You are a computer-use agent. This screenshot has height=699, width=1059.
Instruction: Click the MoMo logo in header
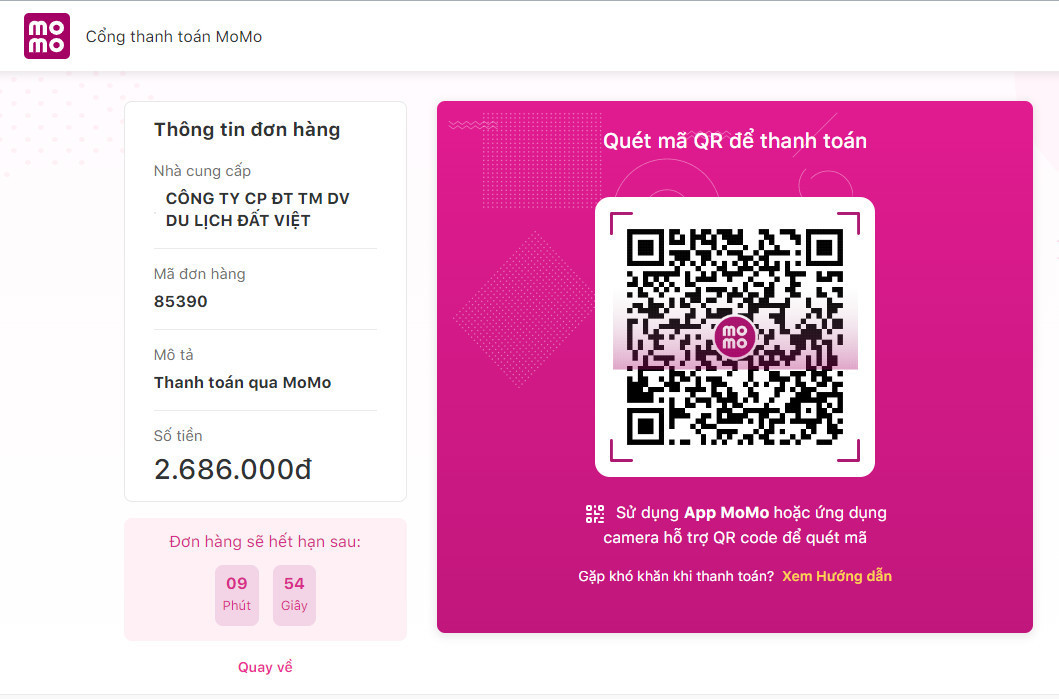point(47,36)
